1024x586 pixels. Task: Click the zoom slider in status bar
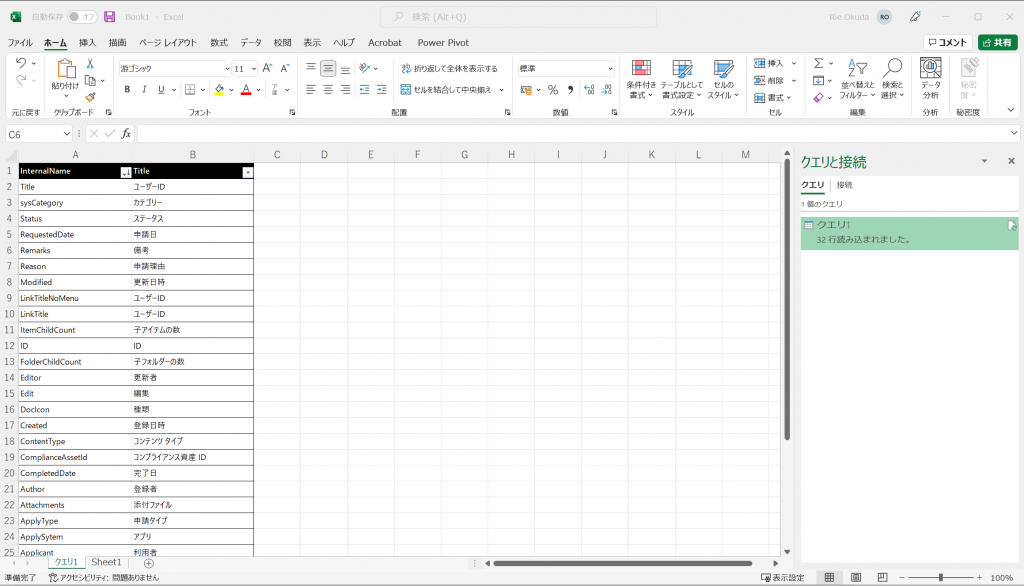coord(940,578)
